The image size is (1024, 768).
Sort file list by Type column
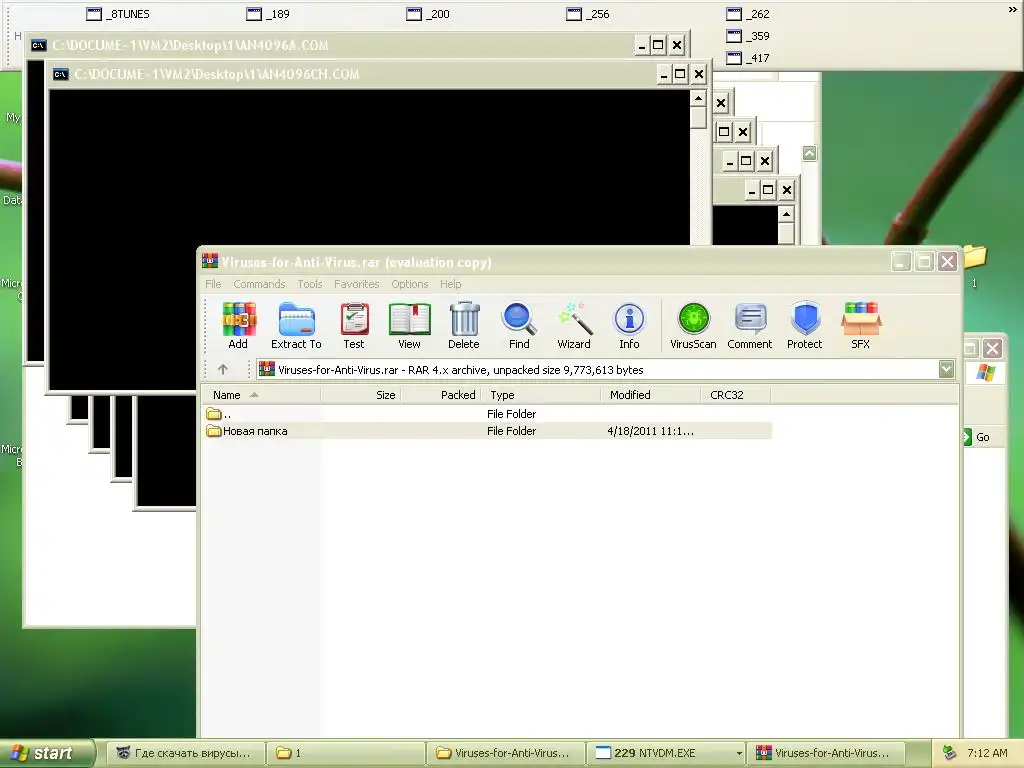(x=541, y=395)
